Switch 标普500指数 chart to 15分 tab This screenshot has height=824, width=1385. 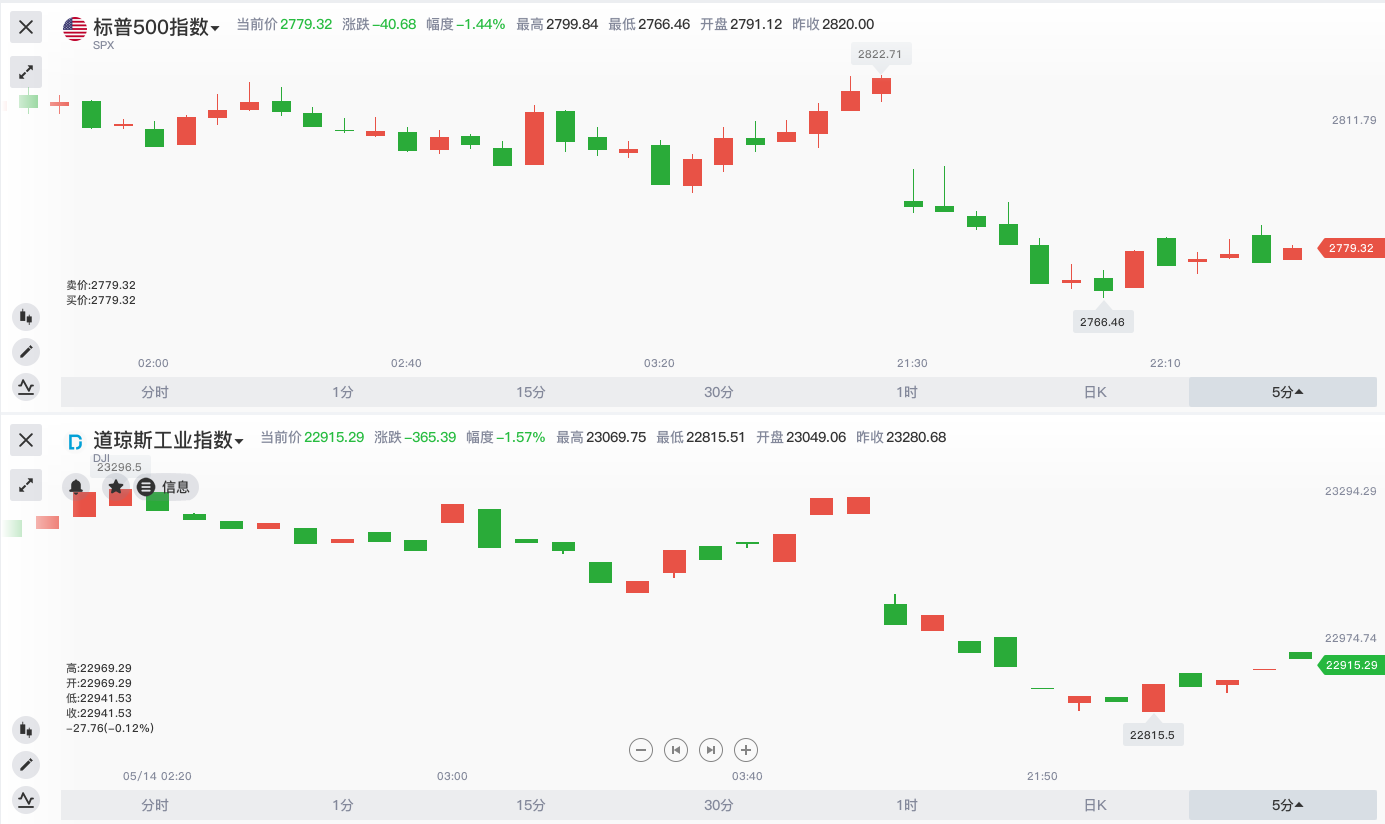click(x=531, y=392)
